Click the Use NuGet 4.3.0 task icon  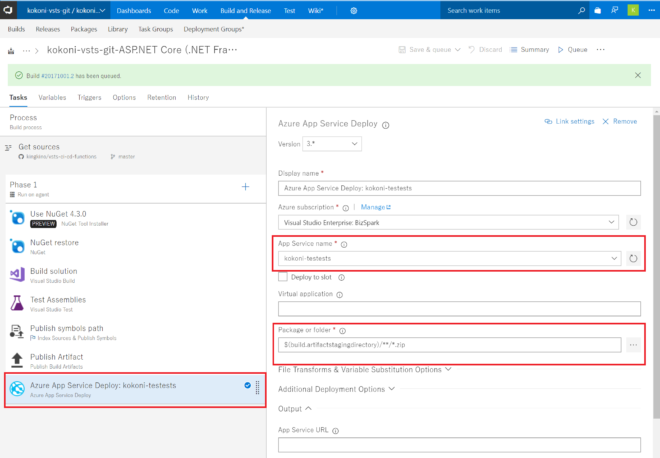17,218
